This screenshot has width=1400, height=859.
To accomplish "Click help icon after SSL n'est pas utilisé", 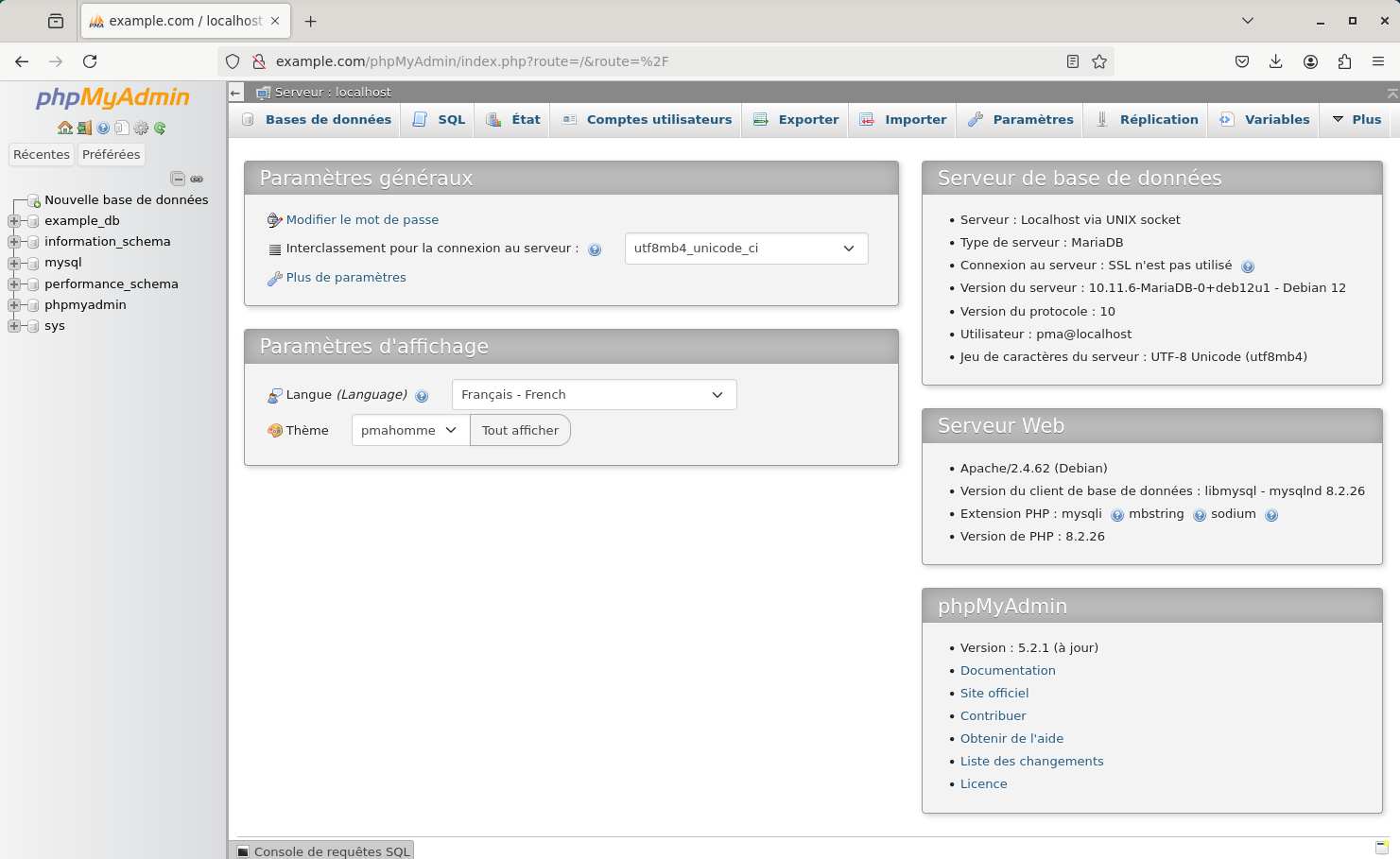I will click(x=1248, y=266).
